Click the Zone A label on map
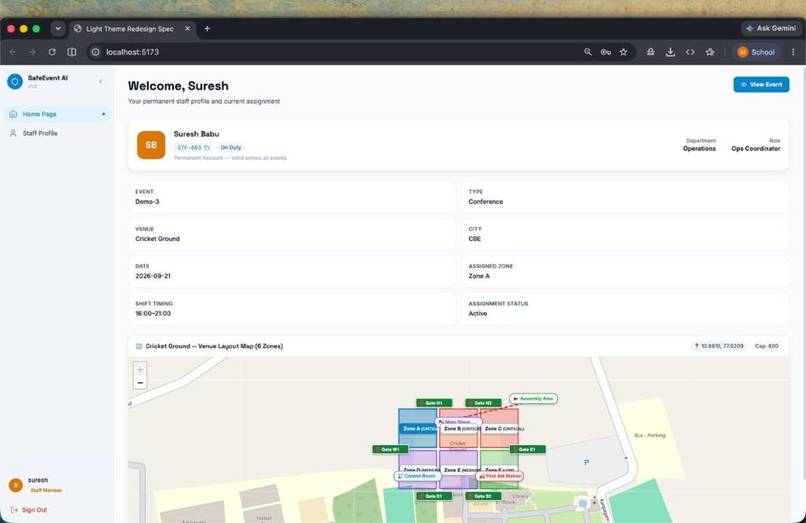 418,428
